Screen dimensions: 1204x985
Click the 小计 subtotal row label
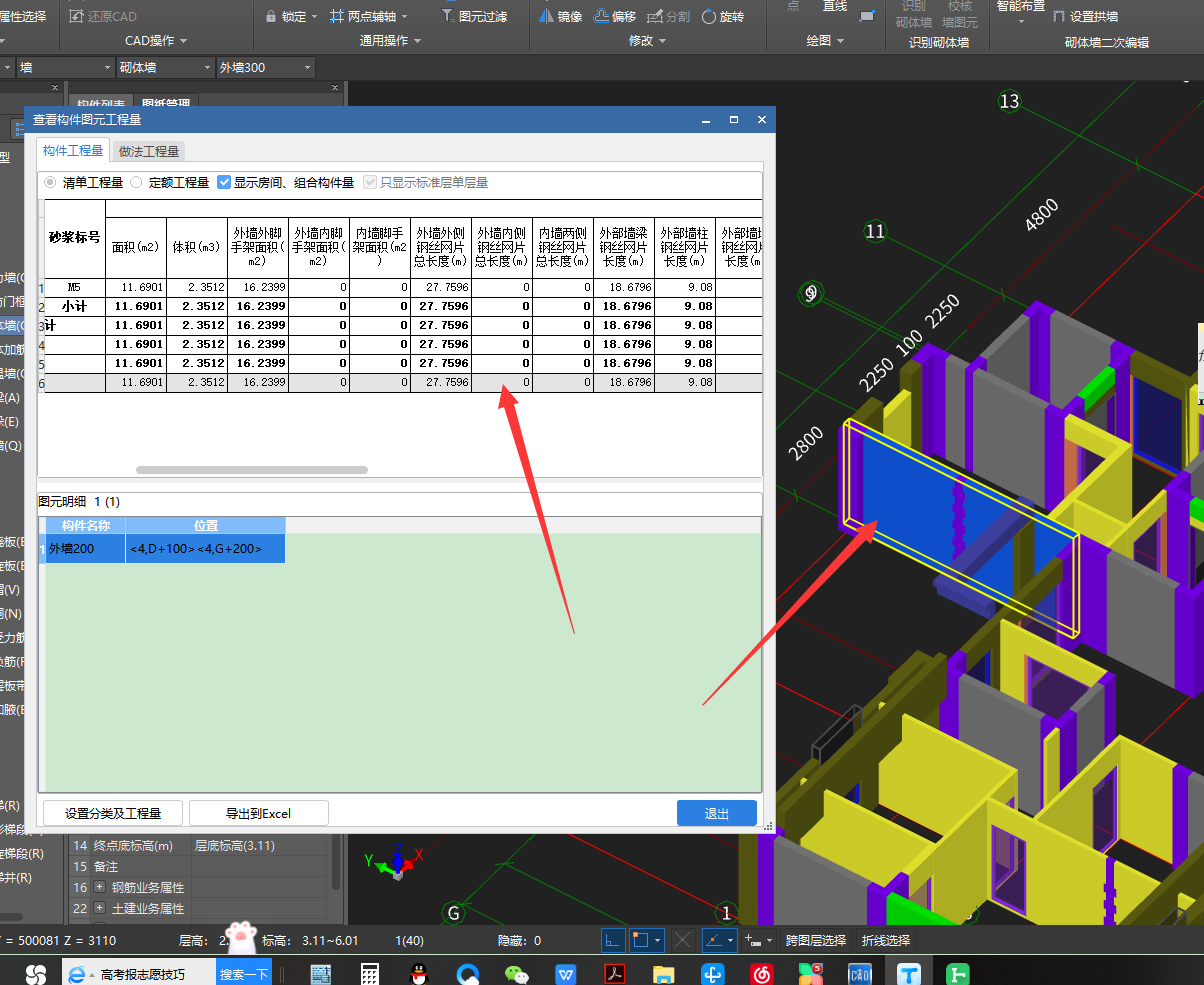click(75, 306)
